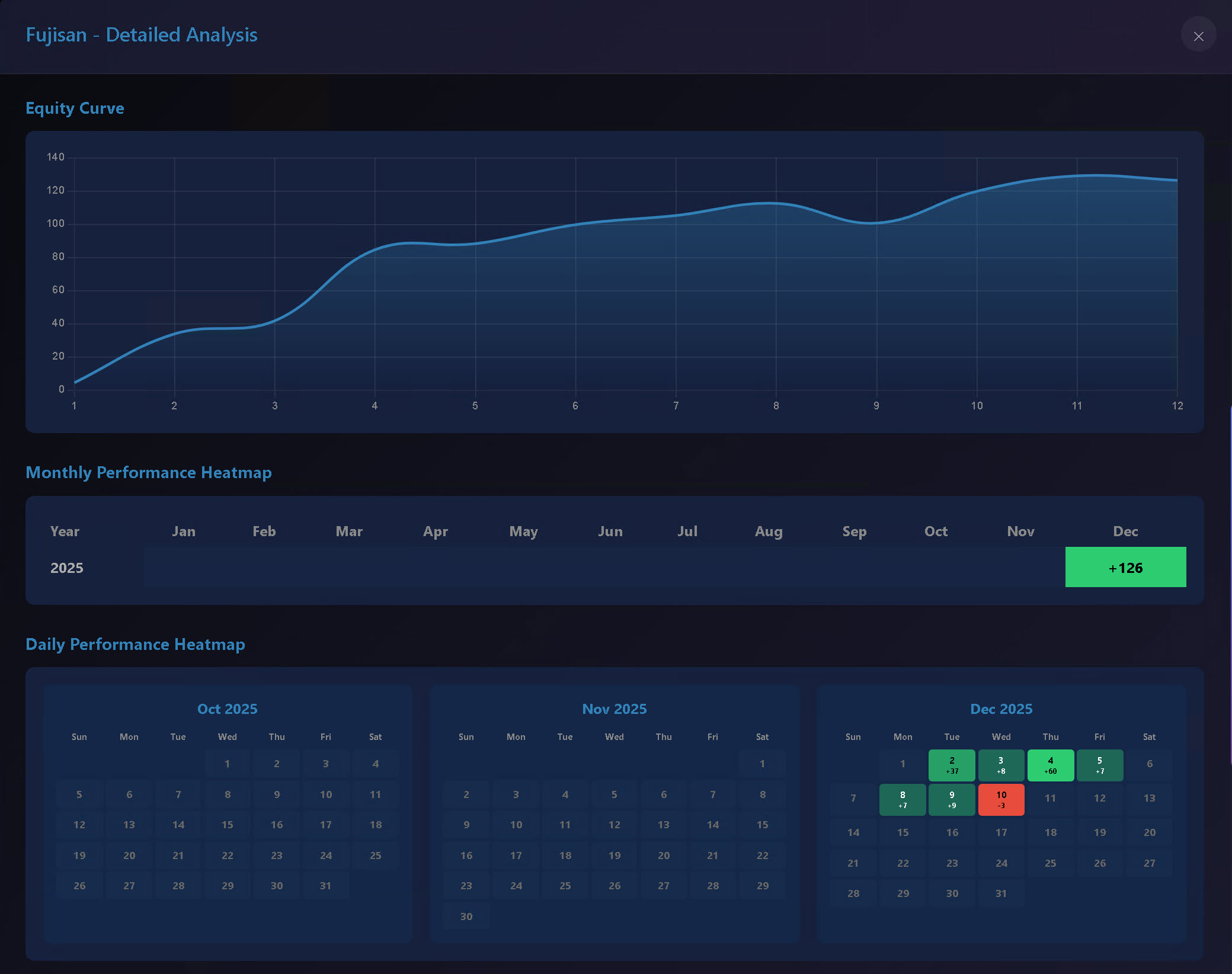Select Dec 2 cell showing +37

(952, 765)
